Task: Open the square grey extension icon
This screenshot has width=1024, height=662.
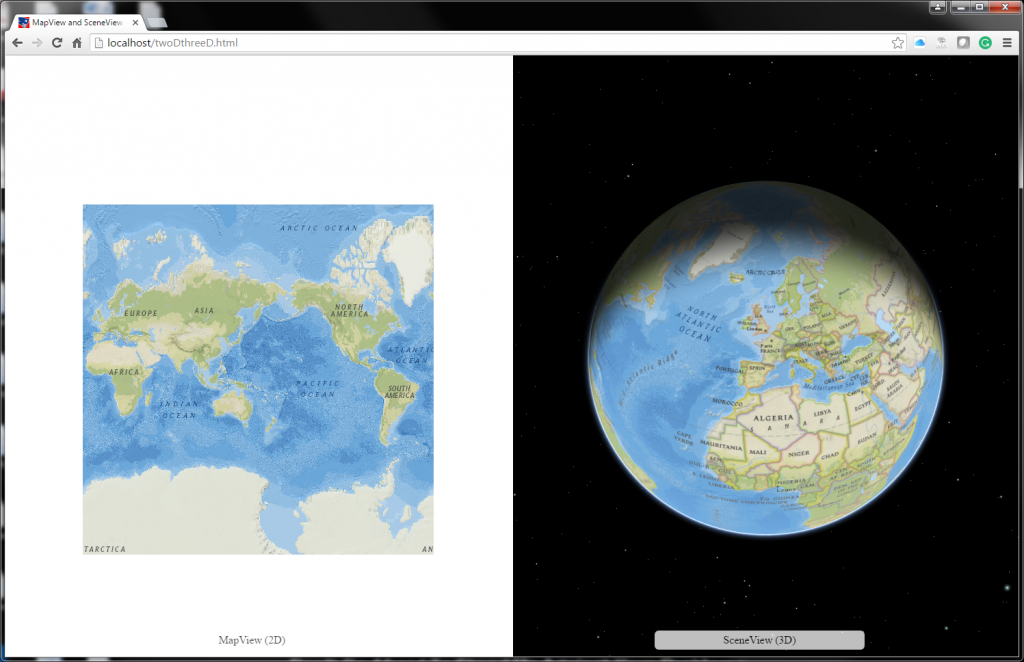Action: pos(963,43)
